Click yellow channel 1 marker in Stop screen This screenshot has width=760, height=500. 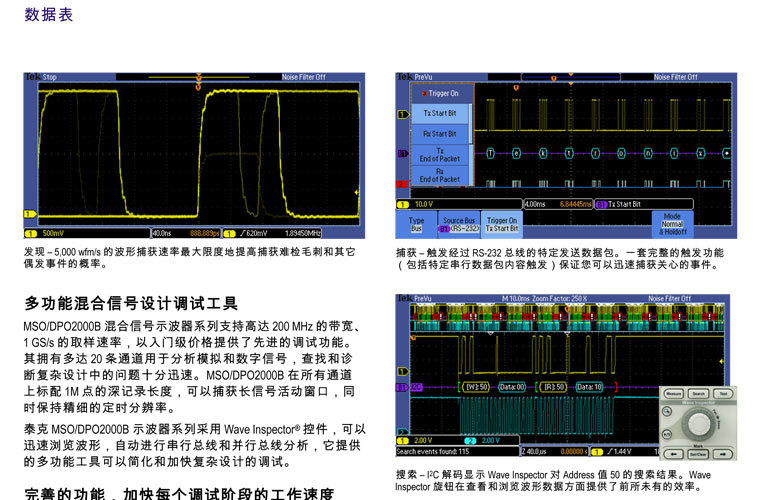click(x=30, y=214)
